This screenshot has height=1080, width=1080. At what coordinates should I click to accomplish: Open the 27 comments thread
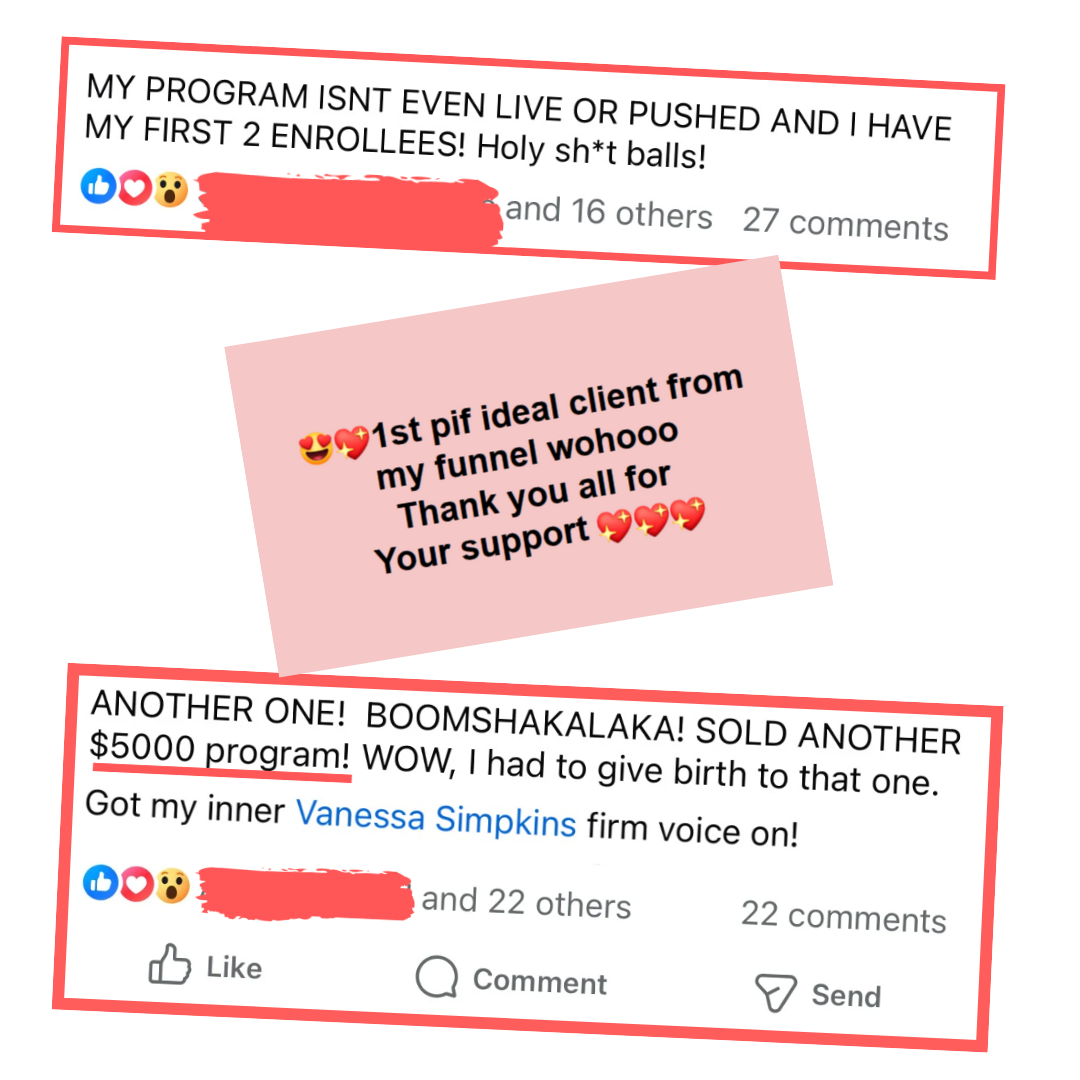845,223
